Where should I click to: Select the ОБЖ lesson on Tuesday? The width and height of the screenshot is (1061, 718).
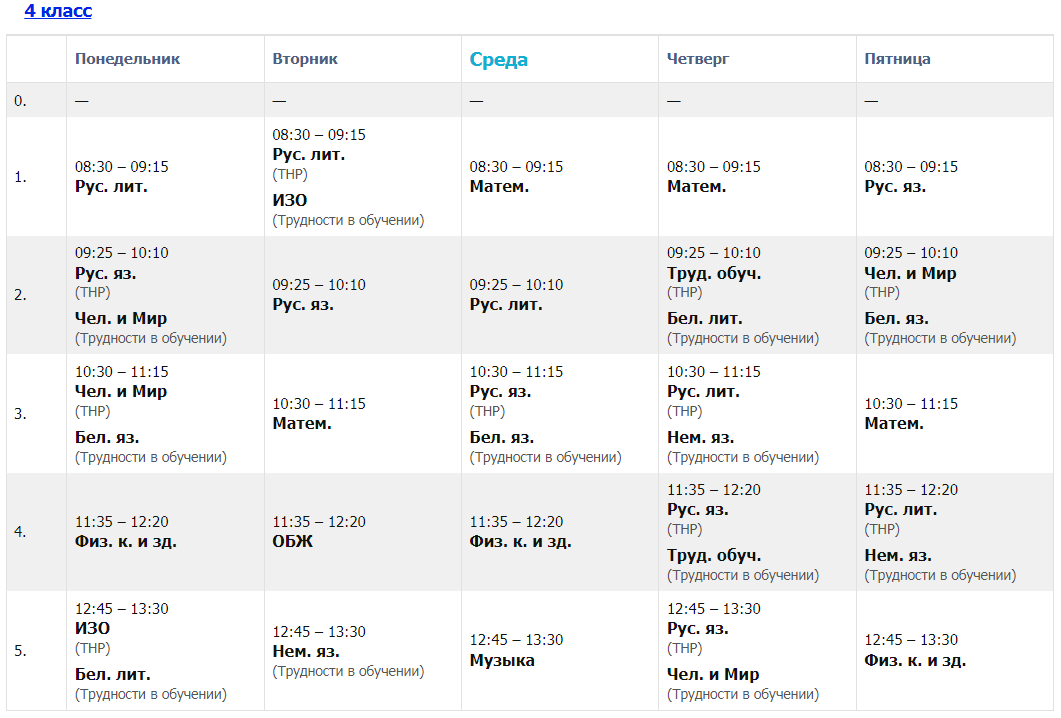coord(292,542)
